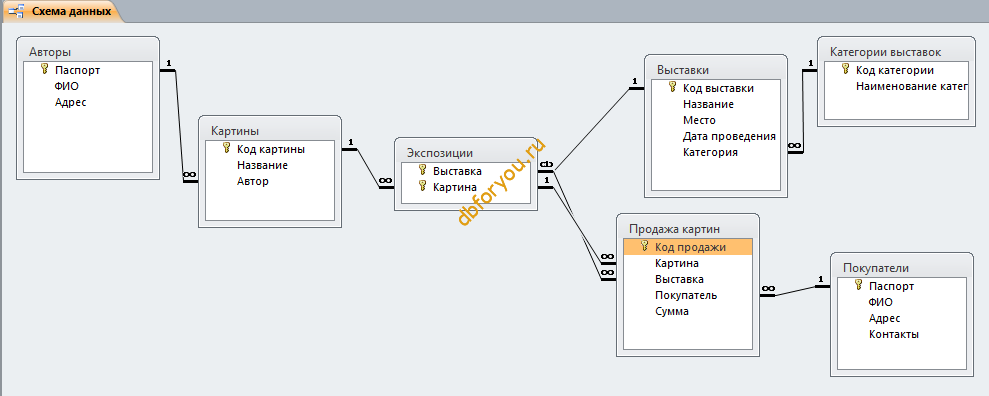Select the Место field in Выставки
The image size is (989, 396).
[715, 120]
